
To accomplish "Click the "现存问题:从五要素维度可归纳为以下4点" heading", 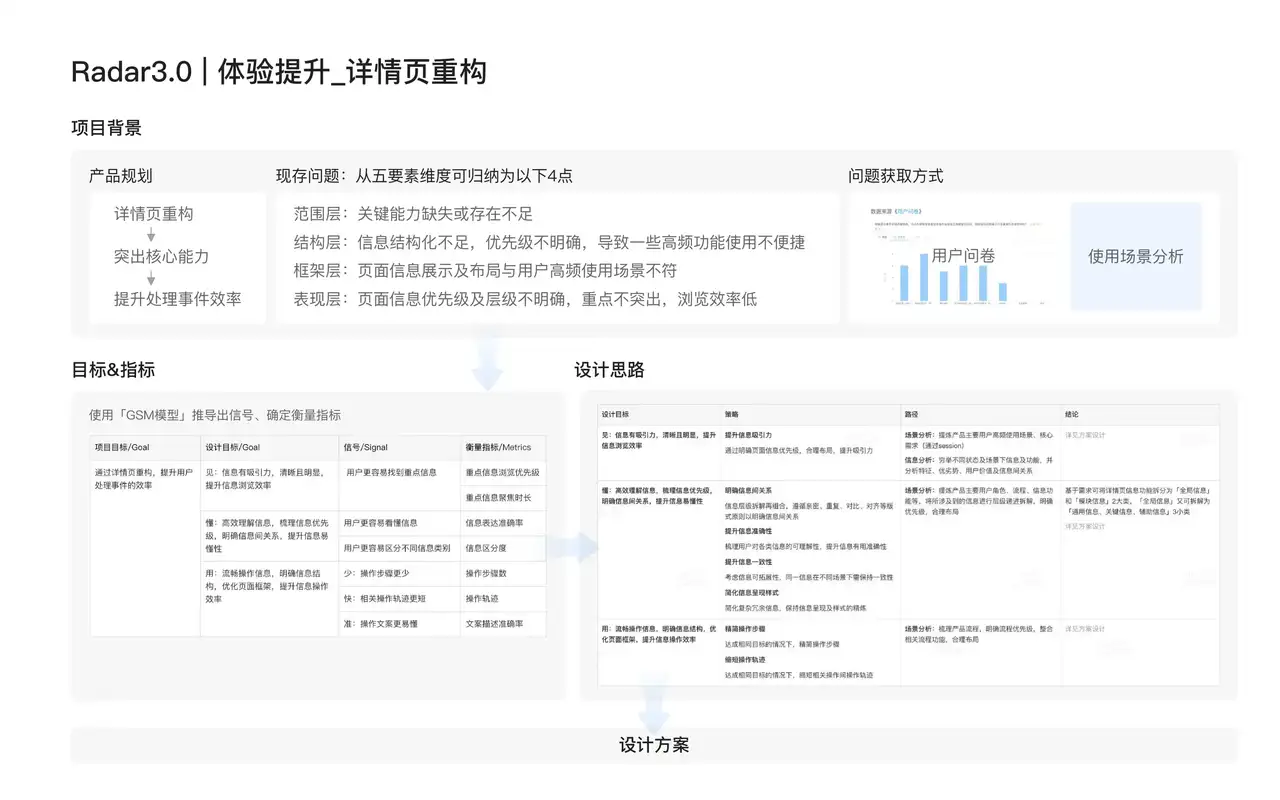I will [x=424, y=176].
